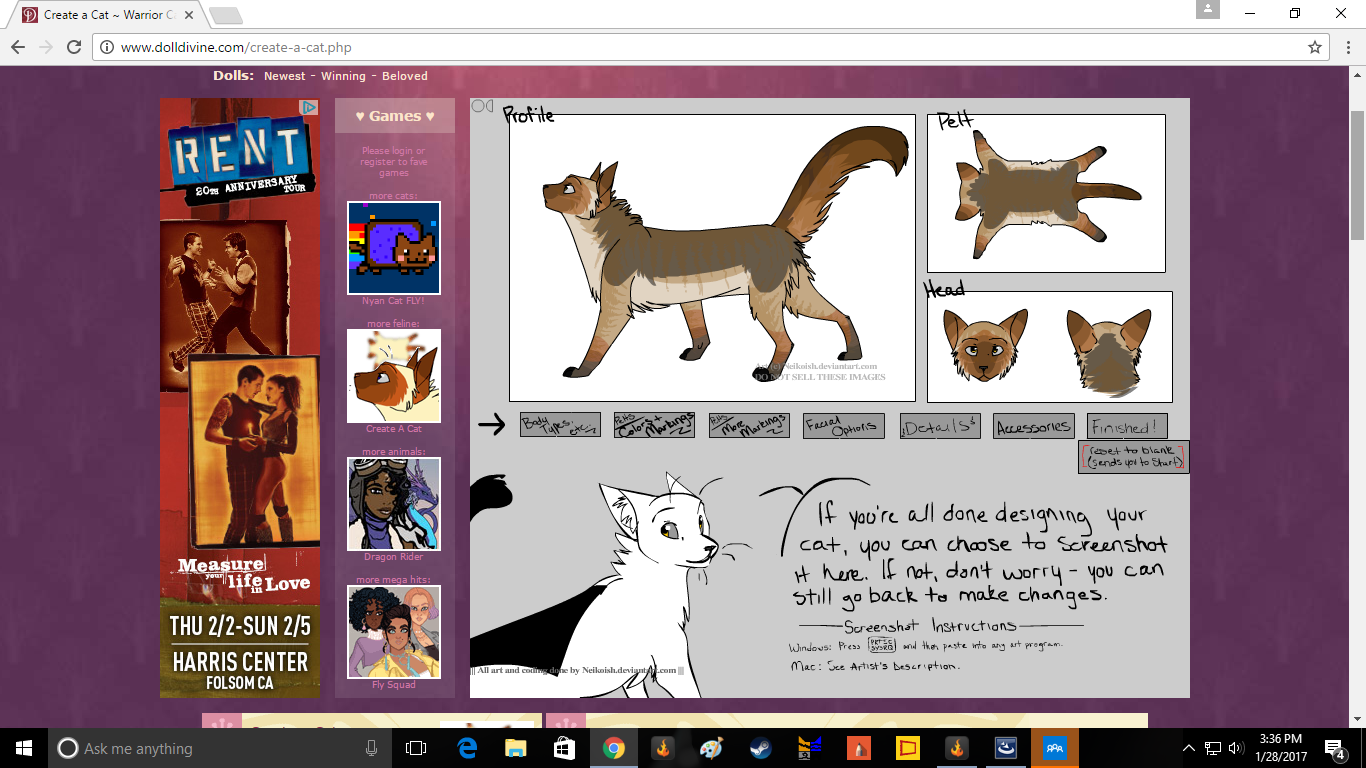Open the Details tab
The height and width of the screenshot is (768, 1366).
940,426
